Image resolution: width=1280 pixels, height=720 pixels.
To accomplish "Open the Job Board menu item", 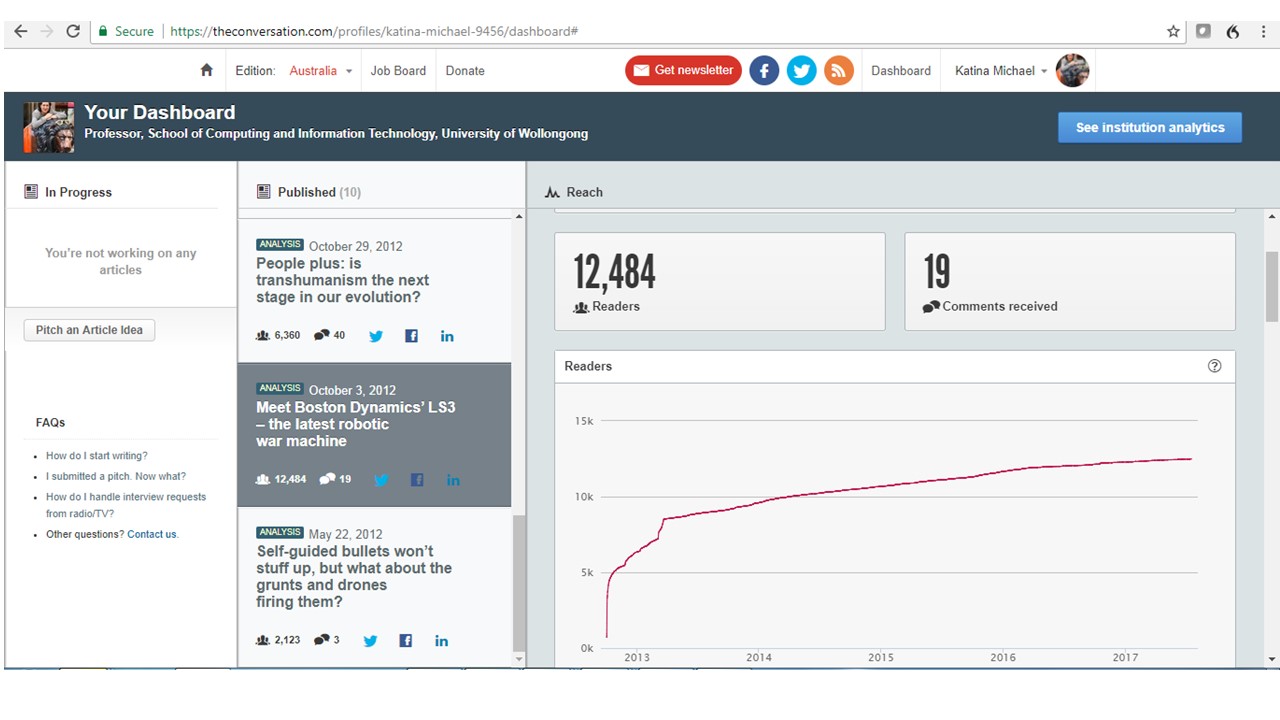I will pos(398,71).
